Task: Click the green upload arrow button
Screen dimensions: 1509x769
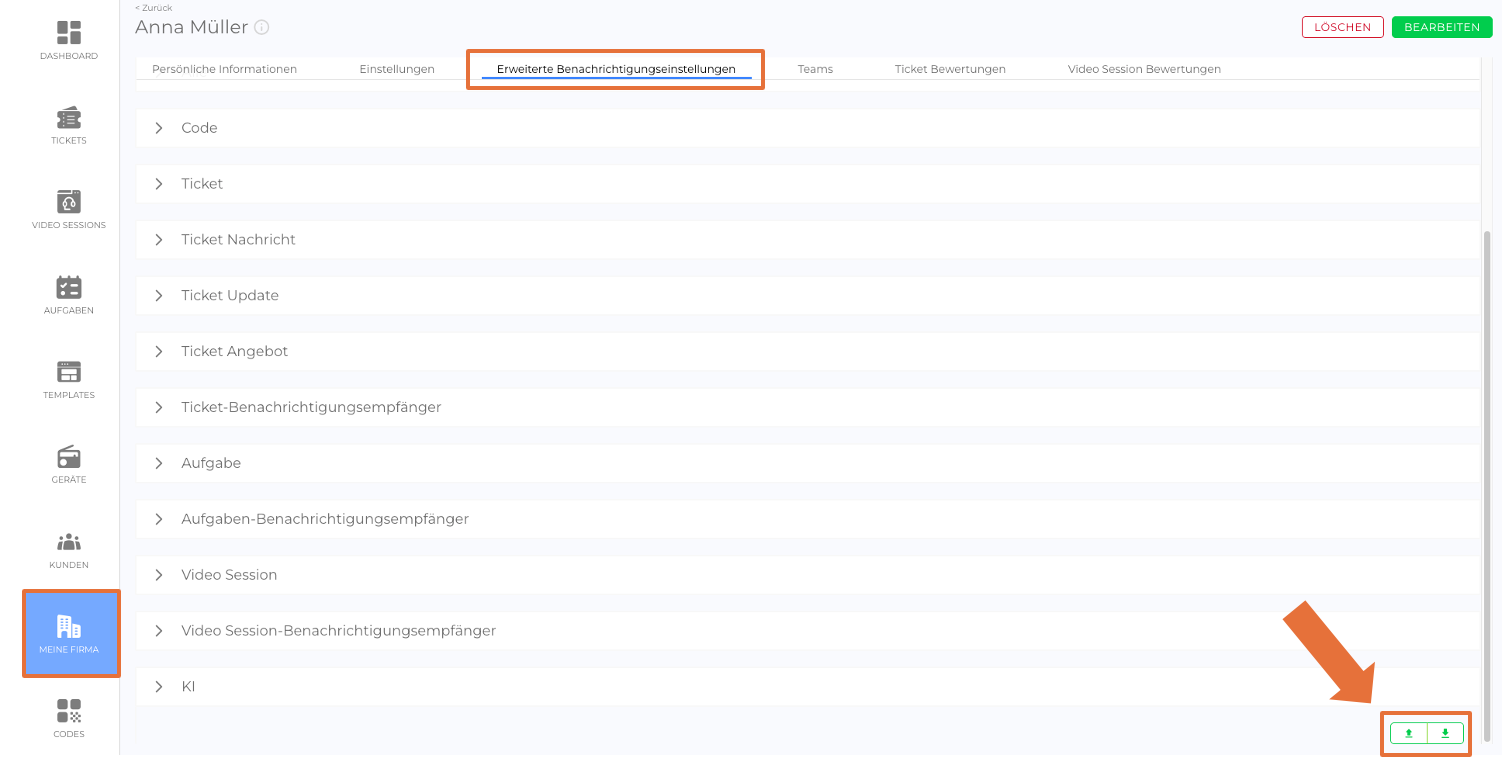Action: pyautogui.click(x=1409, y=733)
